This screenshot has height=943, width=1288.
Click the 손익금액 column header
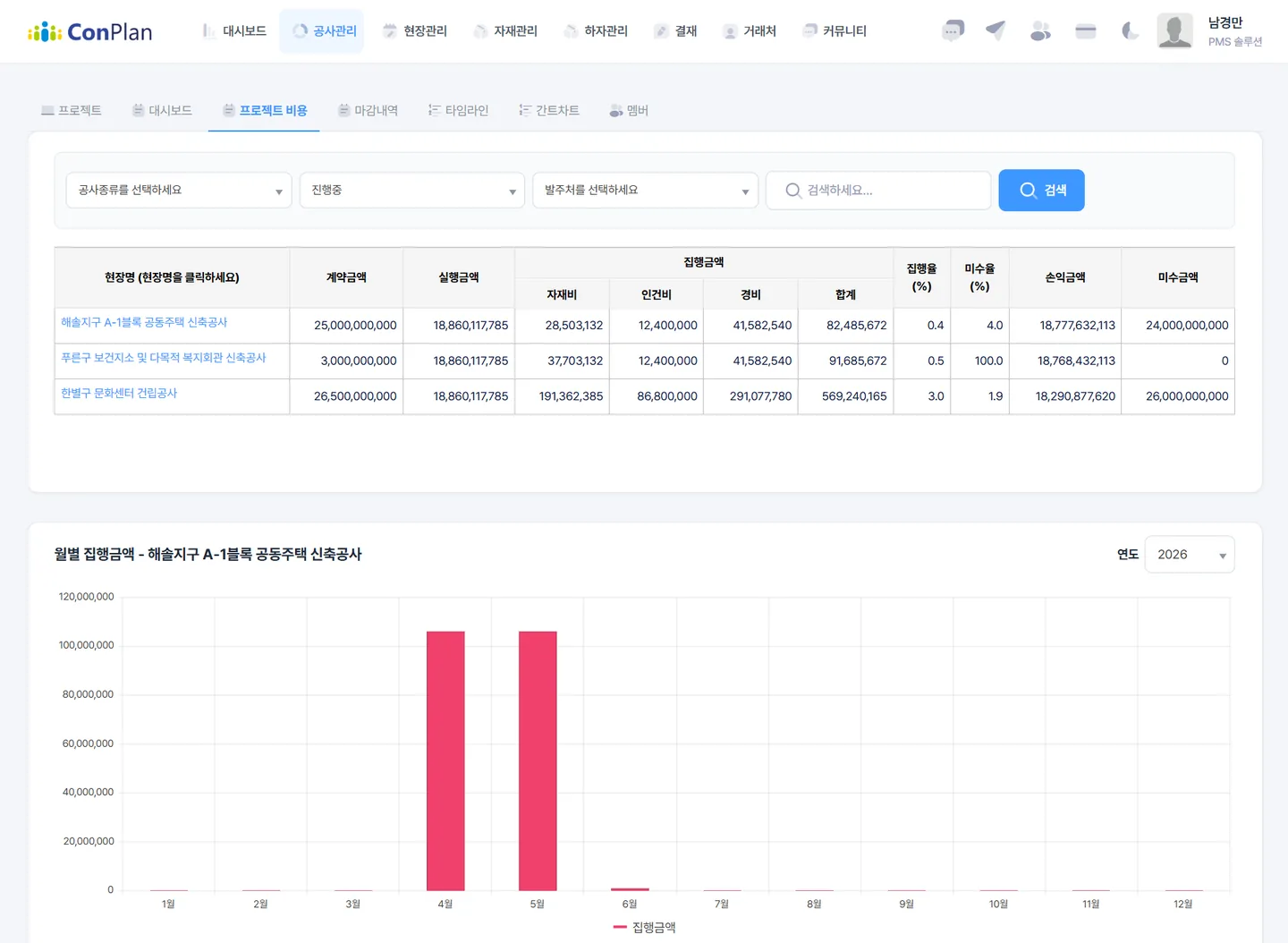(x=1065, y=278)
